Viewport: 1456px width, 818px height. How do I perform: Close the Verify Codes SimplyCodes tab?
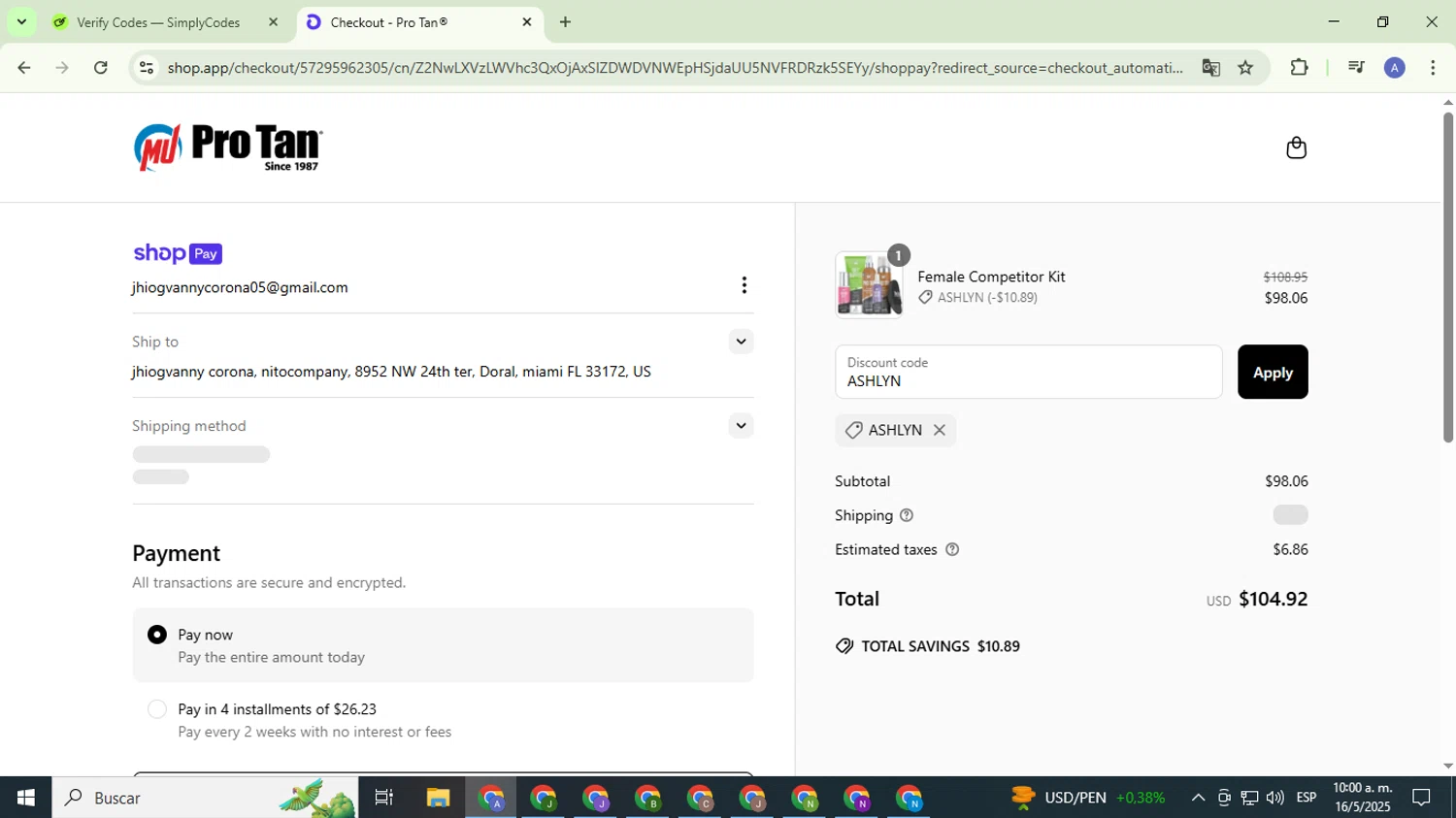tap(273, 21)
